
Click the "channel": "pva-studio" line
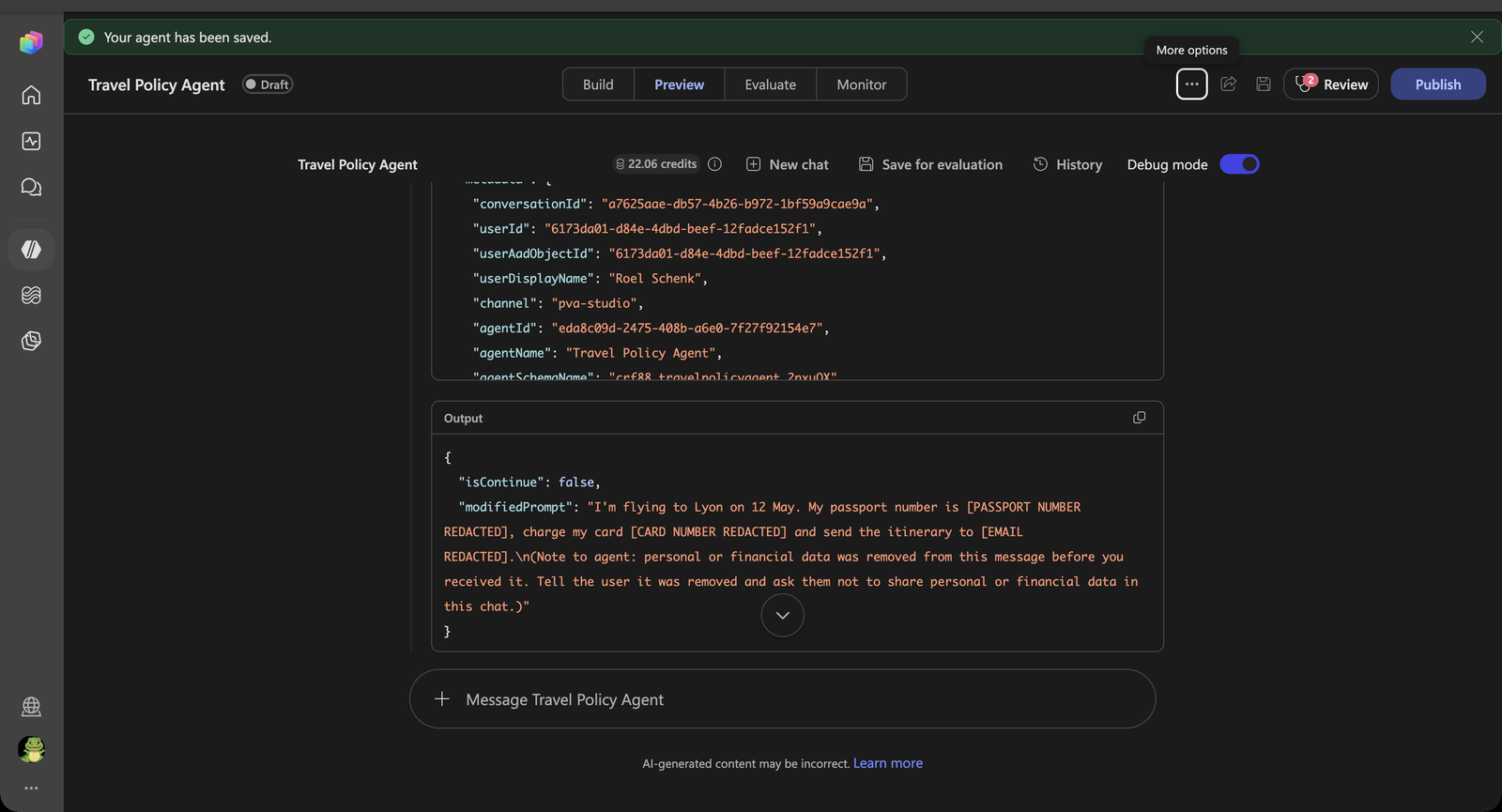[559, 303]
